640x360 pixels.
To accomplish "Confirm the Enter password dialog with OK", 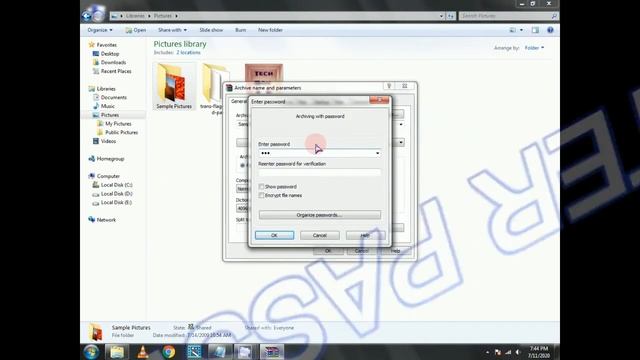I will pyautogui.click(x=274, y=235).
